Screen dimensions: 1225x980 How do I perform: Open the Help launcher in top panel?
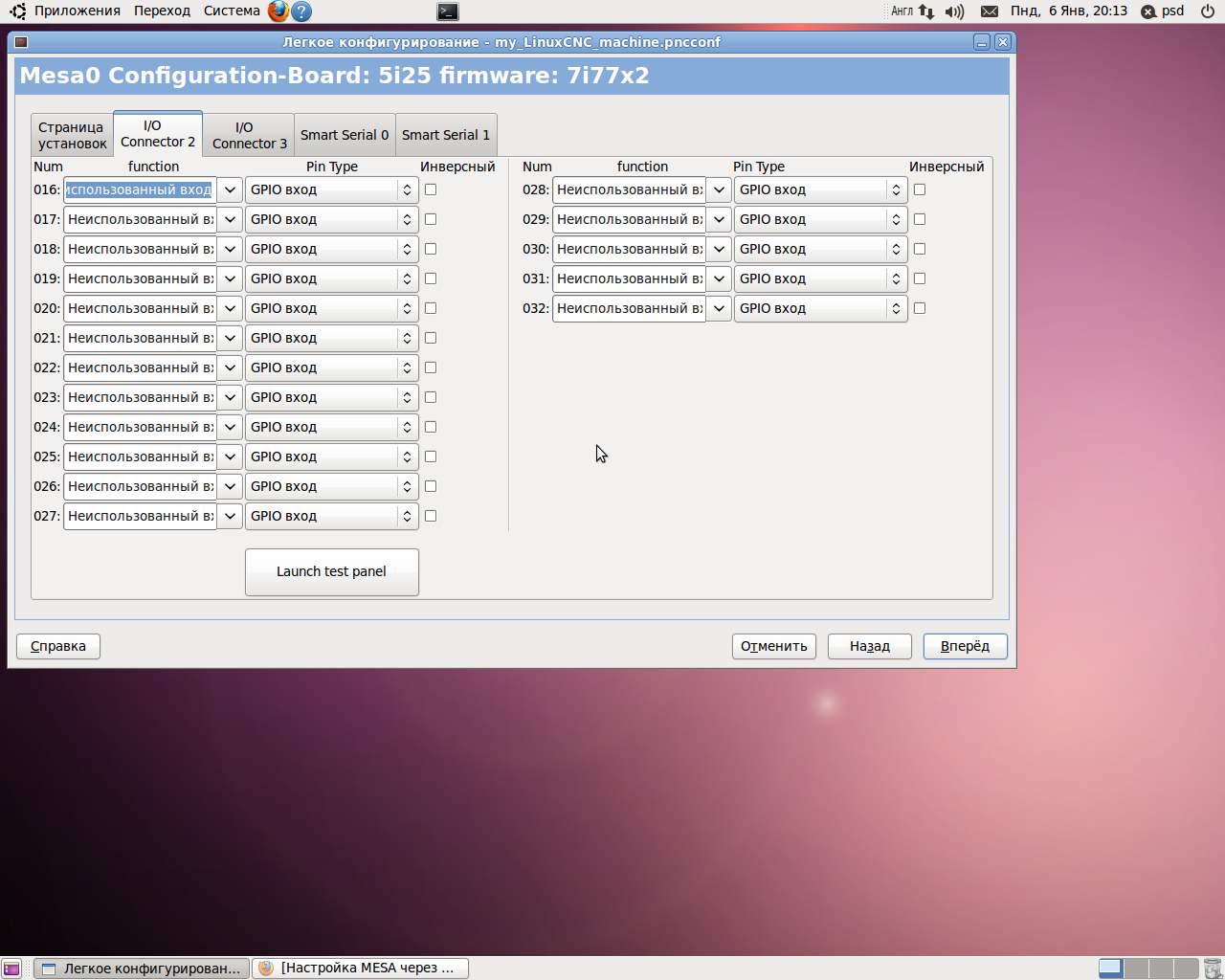tap(301, 11)
